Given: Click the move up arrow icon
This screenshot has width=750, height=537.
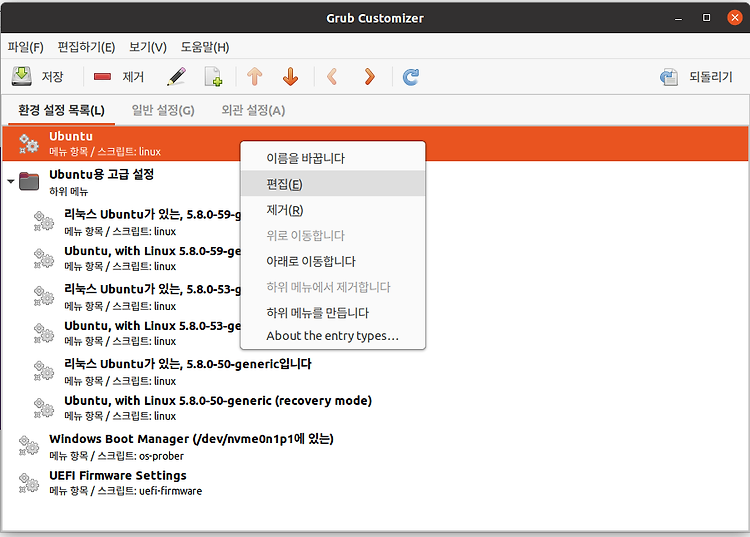Looking at the screenshot, I should [x=254, y=77].
